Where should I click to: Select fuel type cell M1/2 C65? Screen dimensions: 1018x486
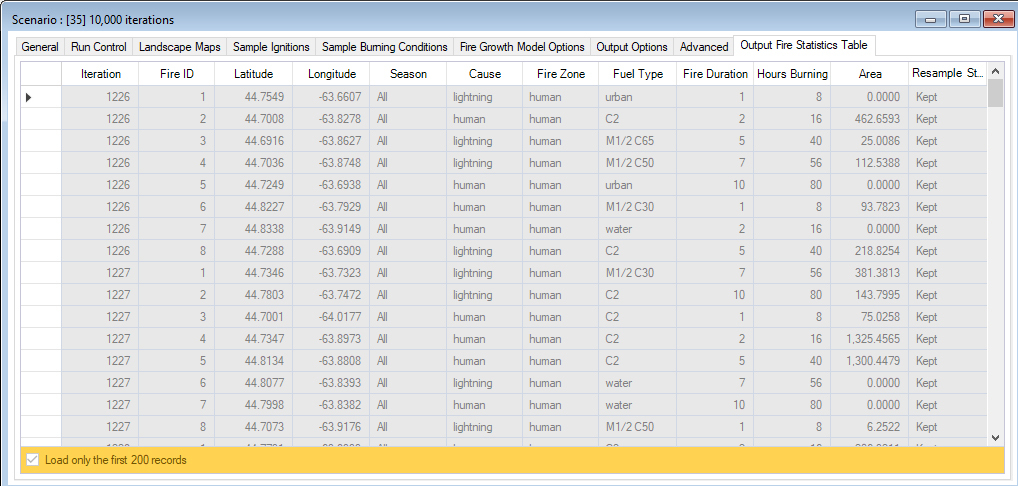pyautogui.click(x=638, y=141)
